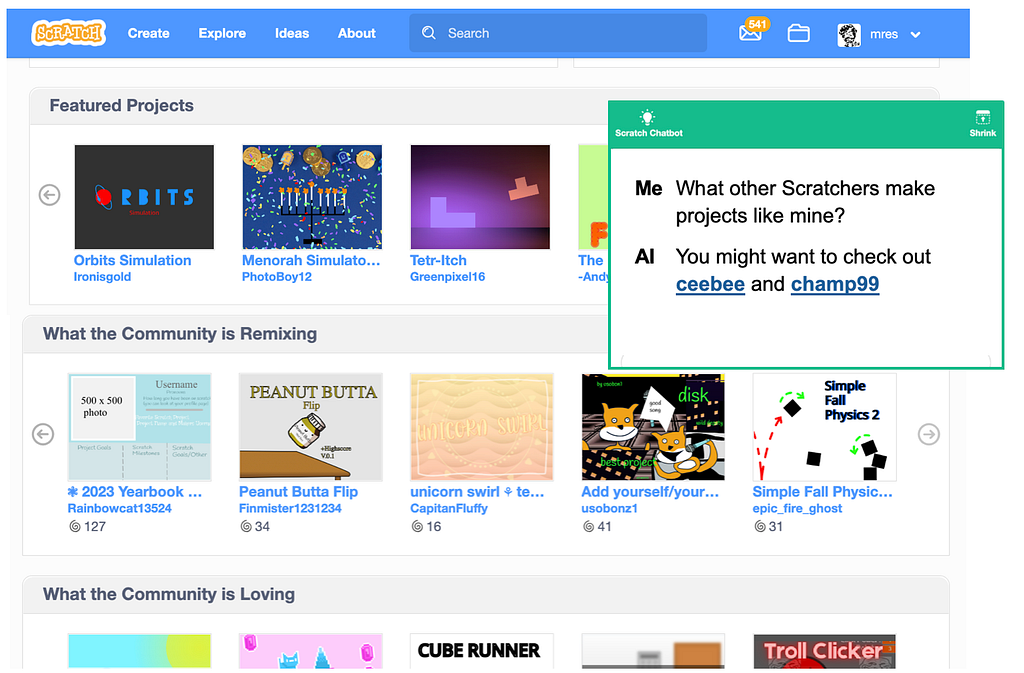Open the My Stuff folder icon
The image size is (1024, 673).
pyautogui.click(x=798, y=33)
